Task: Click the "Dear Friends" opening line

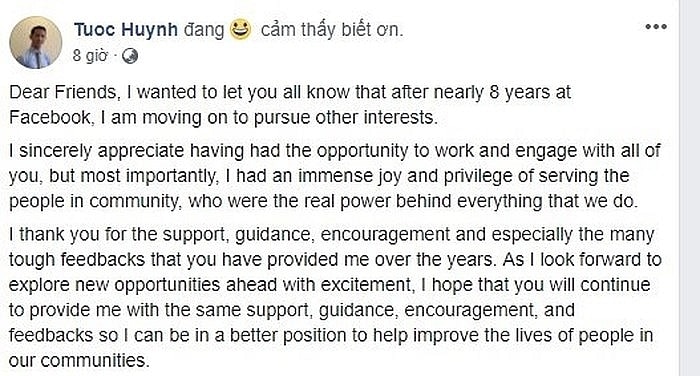Action: click(290, 92)
